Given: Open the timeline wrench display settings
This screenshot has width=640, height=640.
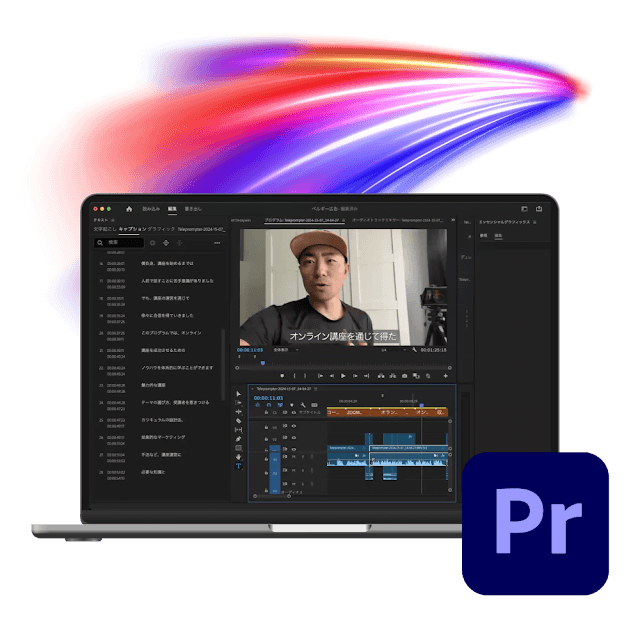Looking at the screenshot, I should tap(303, 405).
